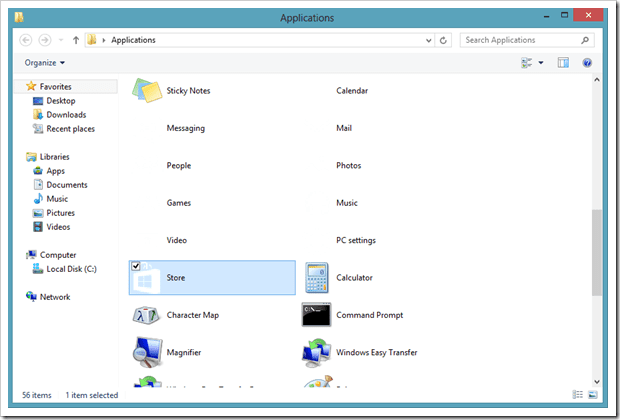Select the Calendar app entry
Image resolution: width=620 pixels, height=420 pixels.
[352, 91]
